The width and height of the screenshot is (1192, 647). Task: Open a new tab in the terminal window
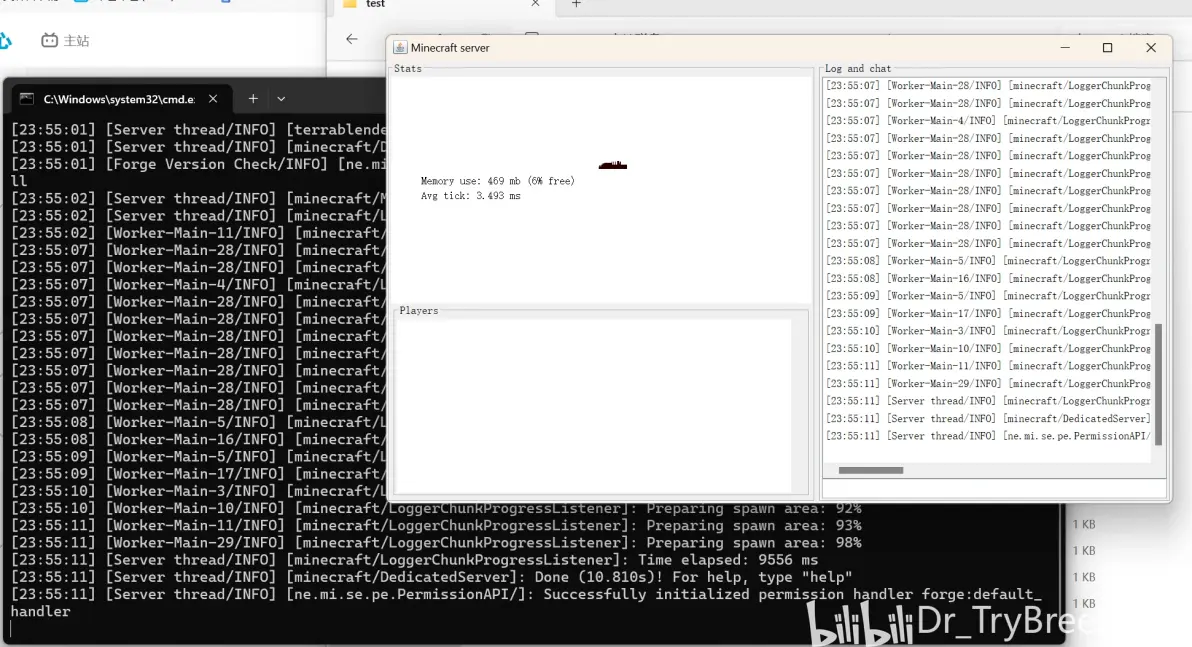pos(253,99)
